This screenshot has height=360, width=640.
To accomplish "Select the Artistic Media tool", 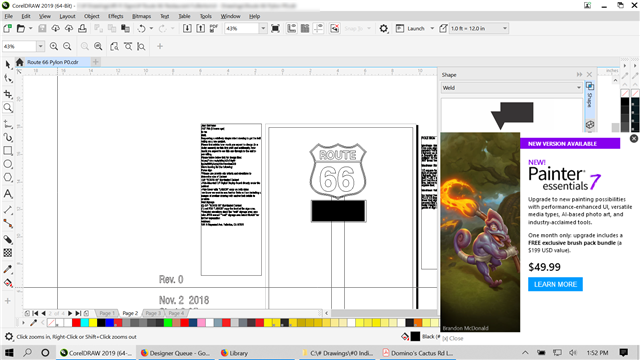I will point(8,138).
